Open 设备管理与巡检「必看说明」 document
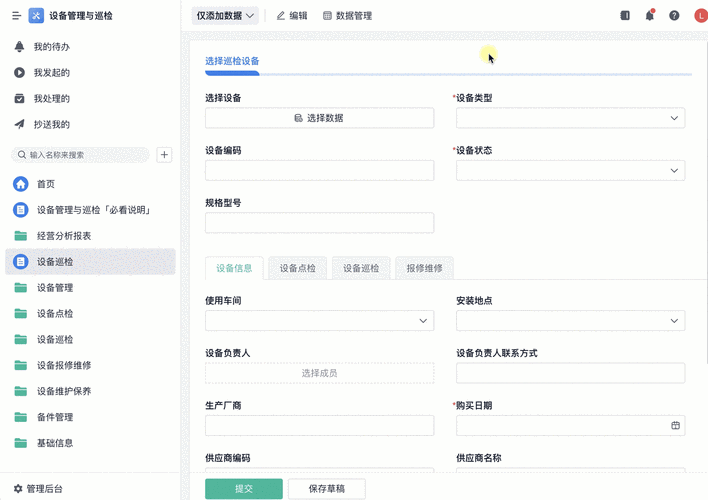 click(x=90, y=210)
